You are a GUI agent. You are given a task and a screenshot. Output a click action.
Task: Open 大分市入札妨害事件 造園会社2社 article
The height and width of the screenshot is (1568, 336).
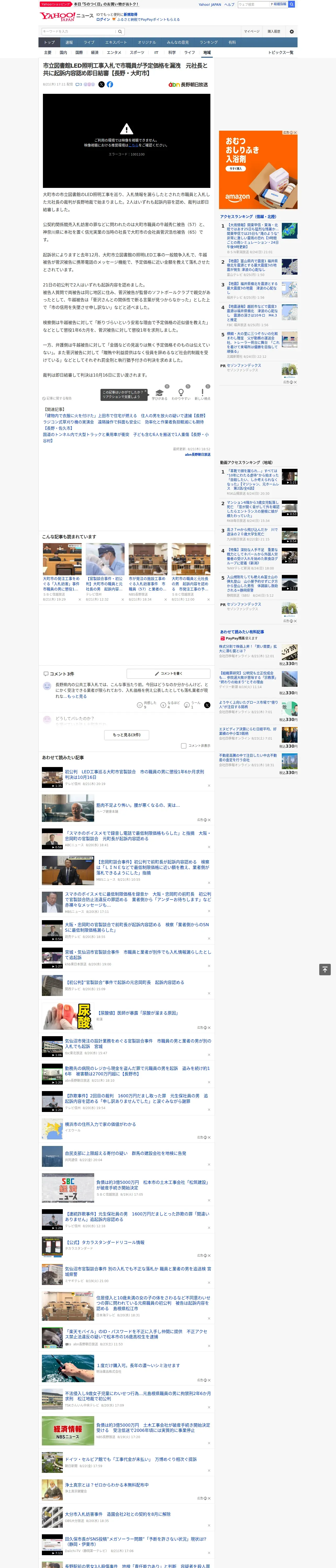[118, 1514]
